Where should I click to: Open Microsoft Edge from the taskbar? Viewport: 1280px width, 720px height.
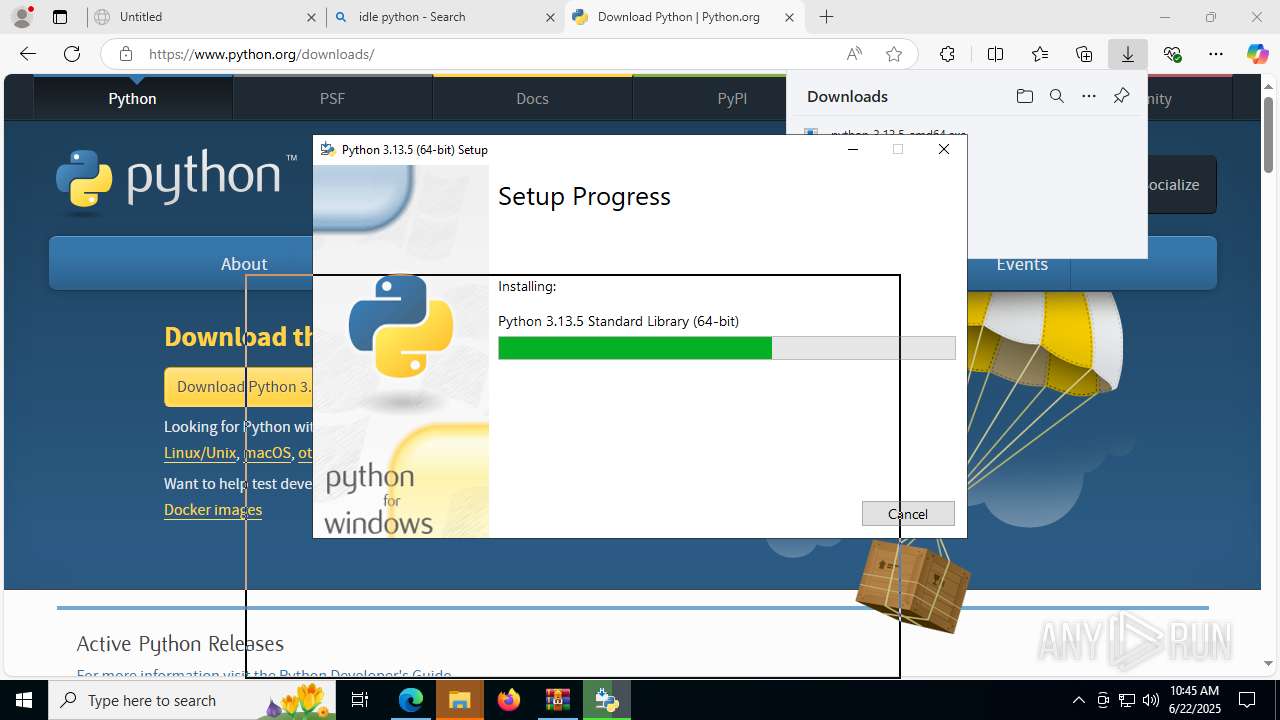pos(411,700)
